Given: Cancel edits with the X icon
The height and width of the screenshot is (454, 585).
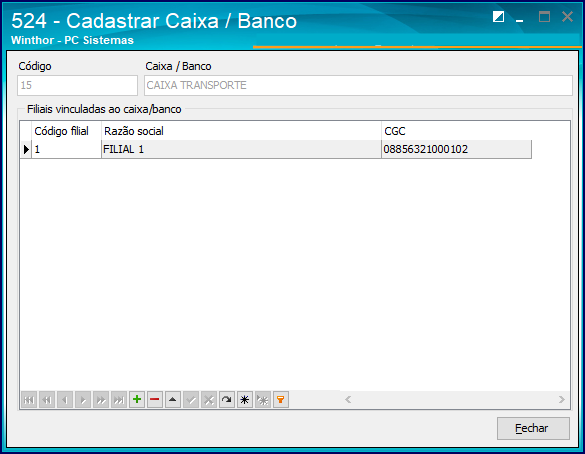Looking at the screenshot, I should (x=209, y=400).
